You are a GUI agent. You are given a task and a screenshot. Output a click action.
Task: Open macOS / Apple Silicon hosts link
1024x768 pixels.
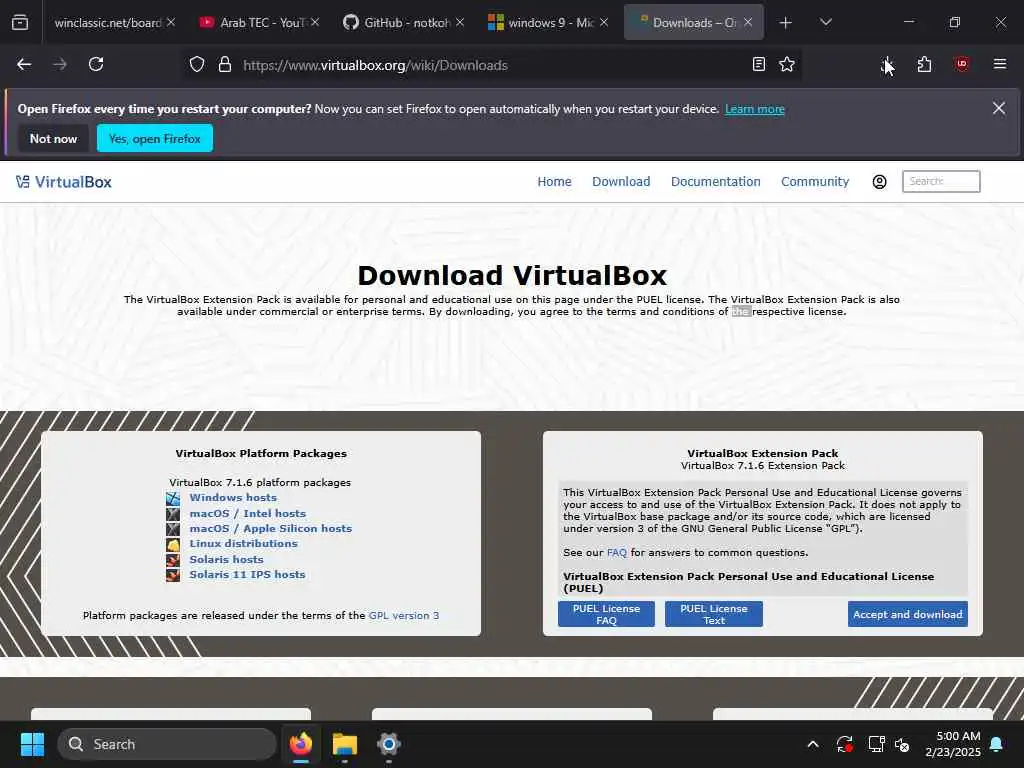click(x=270, y=528)
